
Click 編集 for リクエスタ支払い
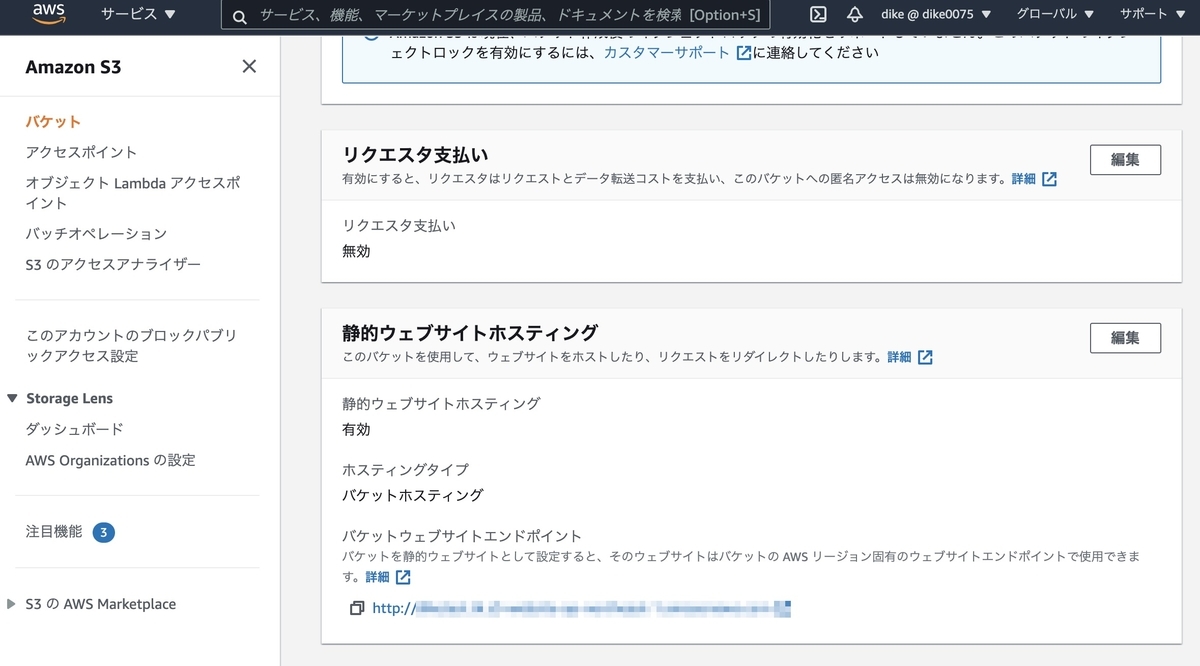tap(1125, 160)
